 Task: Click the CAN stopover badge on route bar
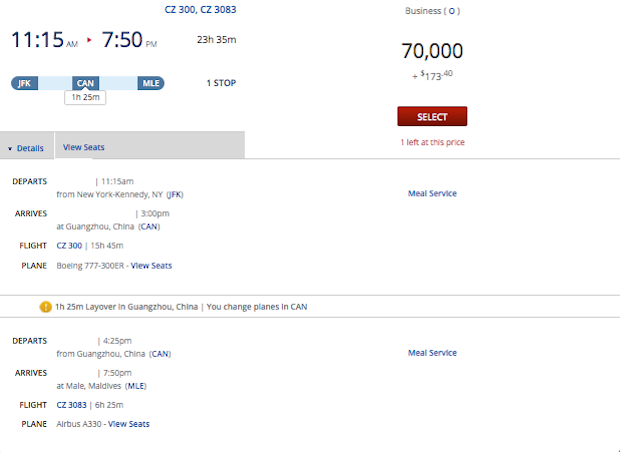coord(85,83)
